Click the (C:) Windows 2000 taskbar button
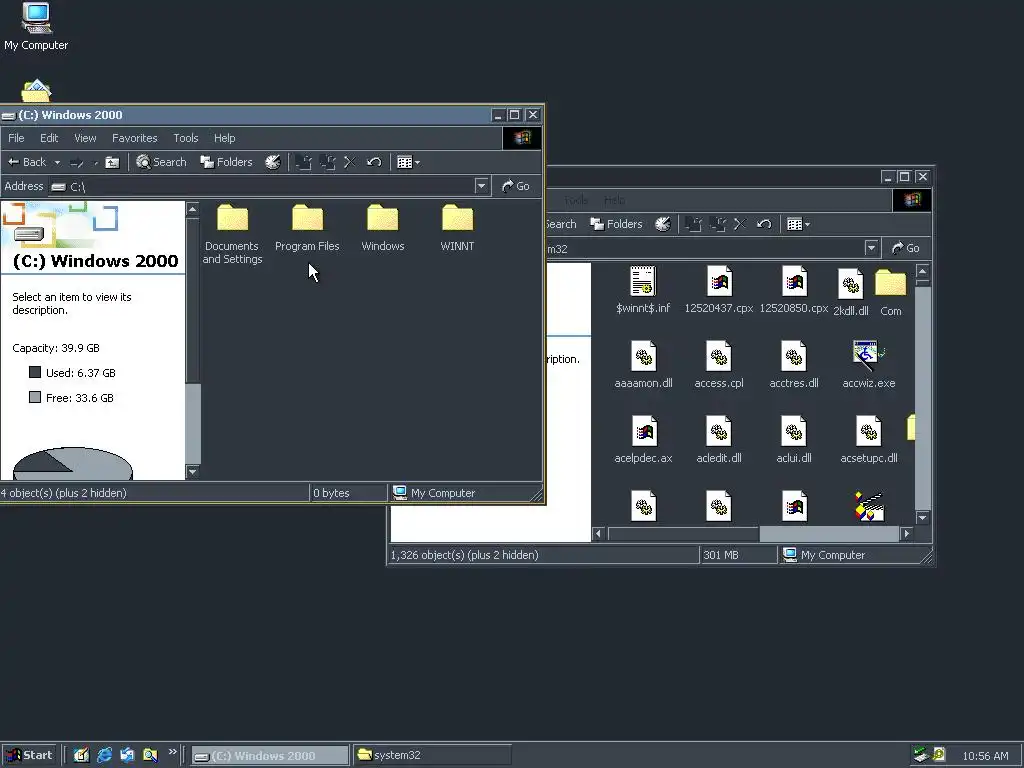The image size is (1024, 768). pyautogui.click(x=270, y=756)
